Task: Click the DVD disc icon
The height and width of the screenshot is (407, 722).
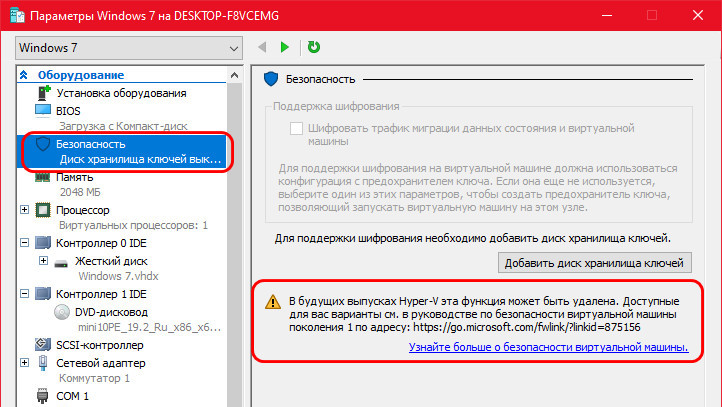Action: 62,312
